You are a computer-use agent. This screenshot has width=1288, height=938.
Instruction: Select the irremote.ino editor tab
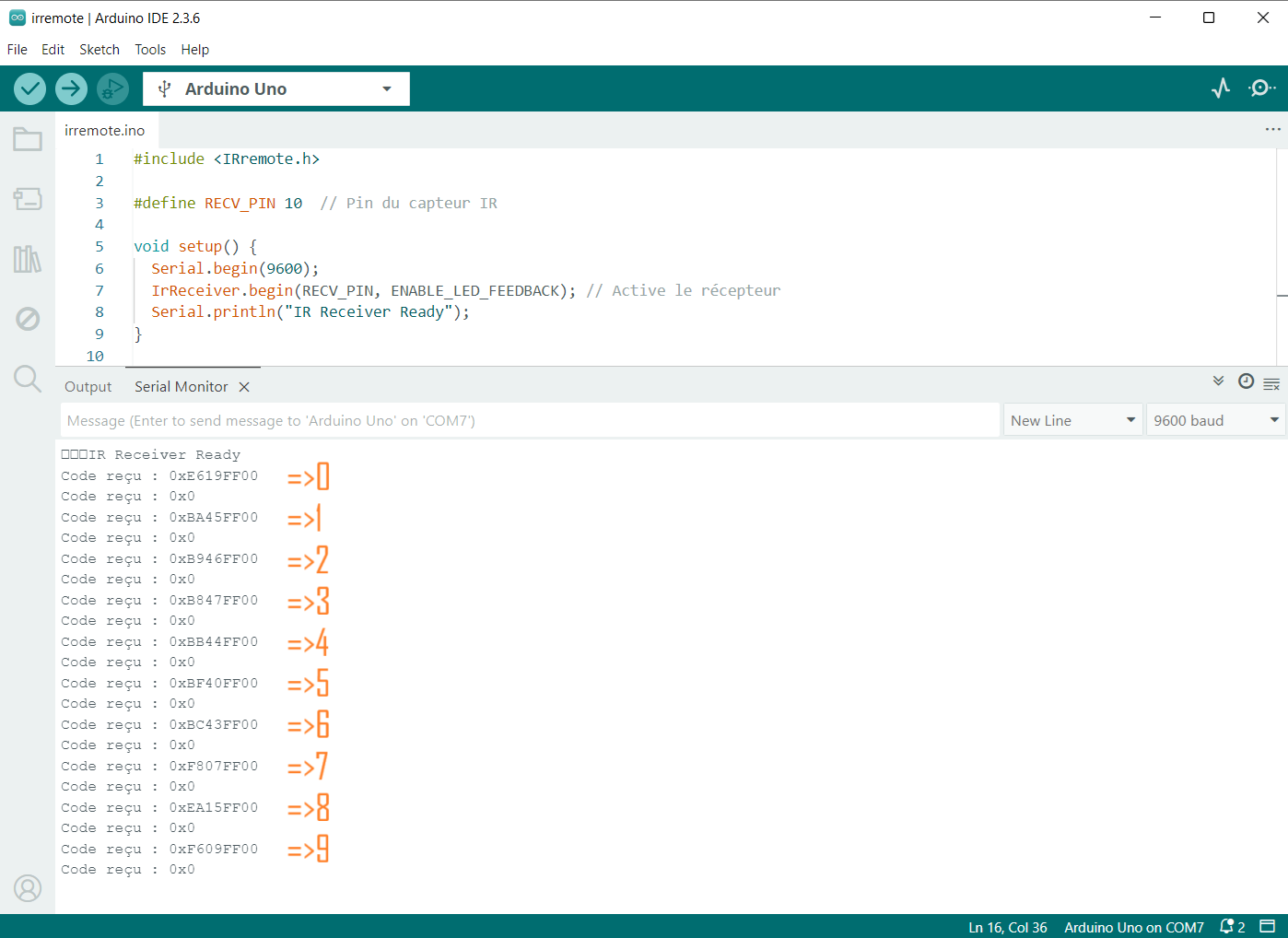pos(105,131)
